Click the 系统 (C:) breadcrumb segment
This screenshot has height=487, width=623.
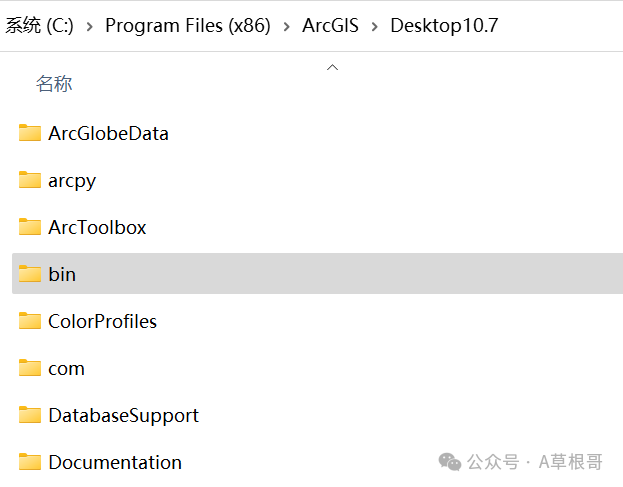39,26
